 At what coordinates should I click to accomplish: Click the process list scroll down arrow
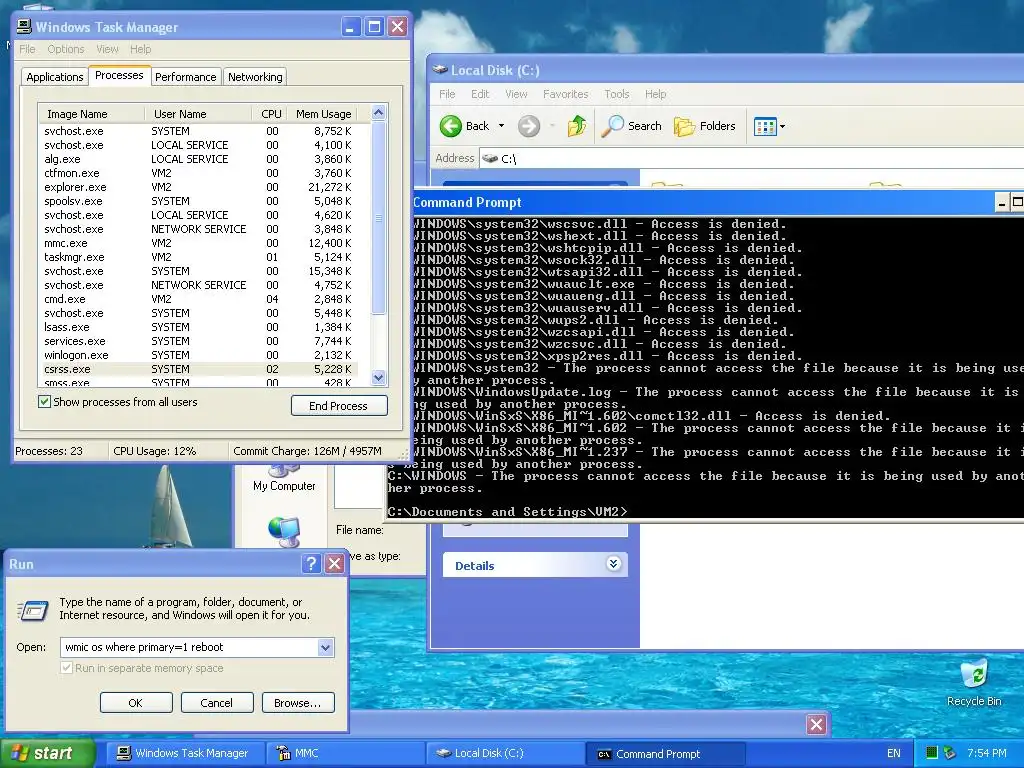(x=378, y=377)
